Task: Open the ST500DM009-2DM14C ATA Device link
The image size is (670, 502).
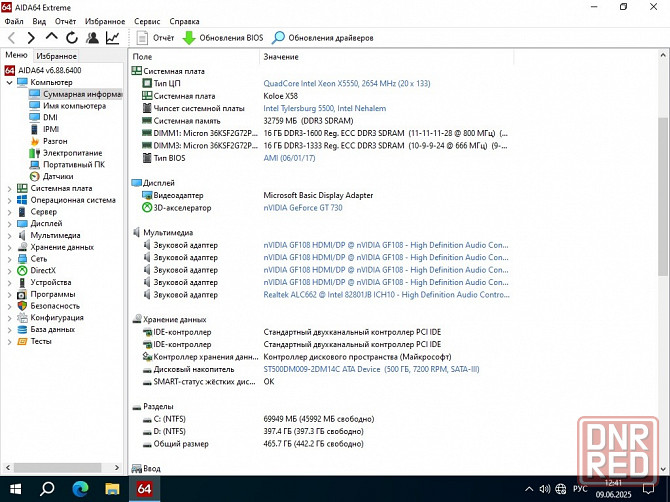Action: (371, 369)
